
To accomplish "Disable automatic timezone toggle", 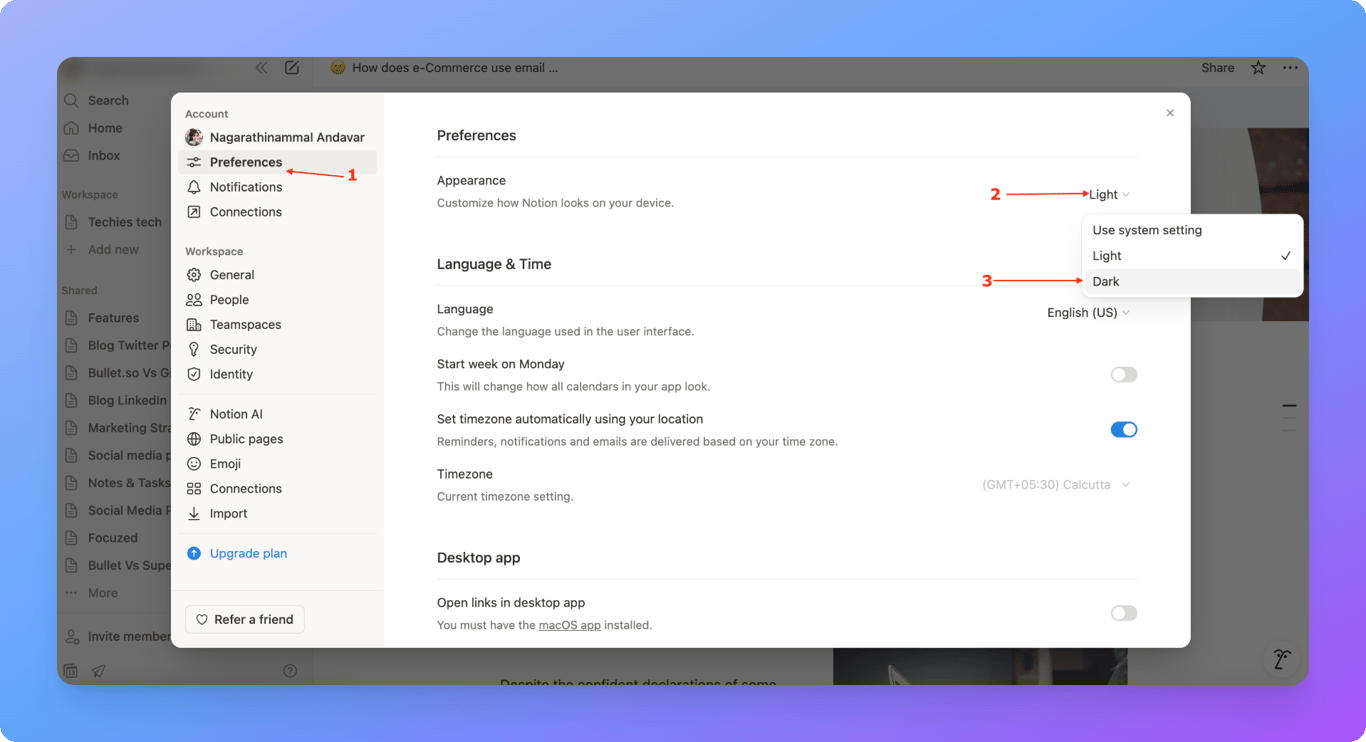I will pyautogui.click(x=1124, y=430).
